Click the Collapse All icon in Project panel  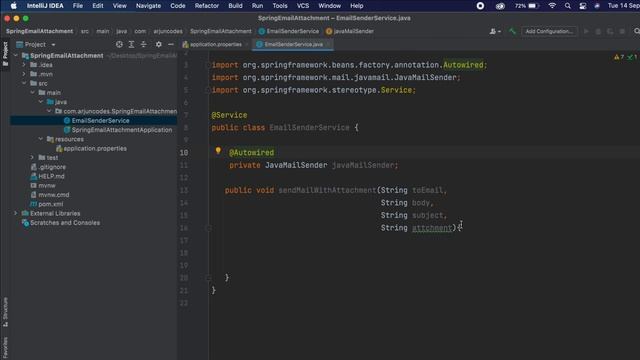pyautogui.click(x=144, y=44)
